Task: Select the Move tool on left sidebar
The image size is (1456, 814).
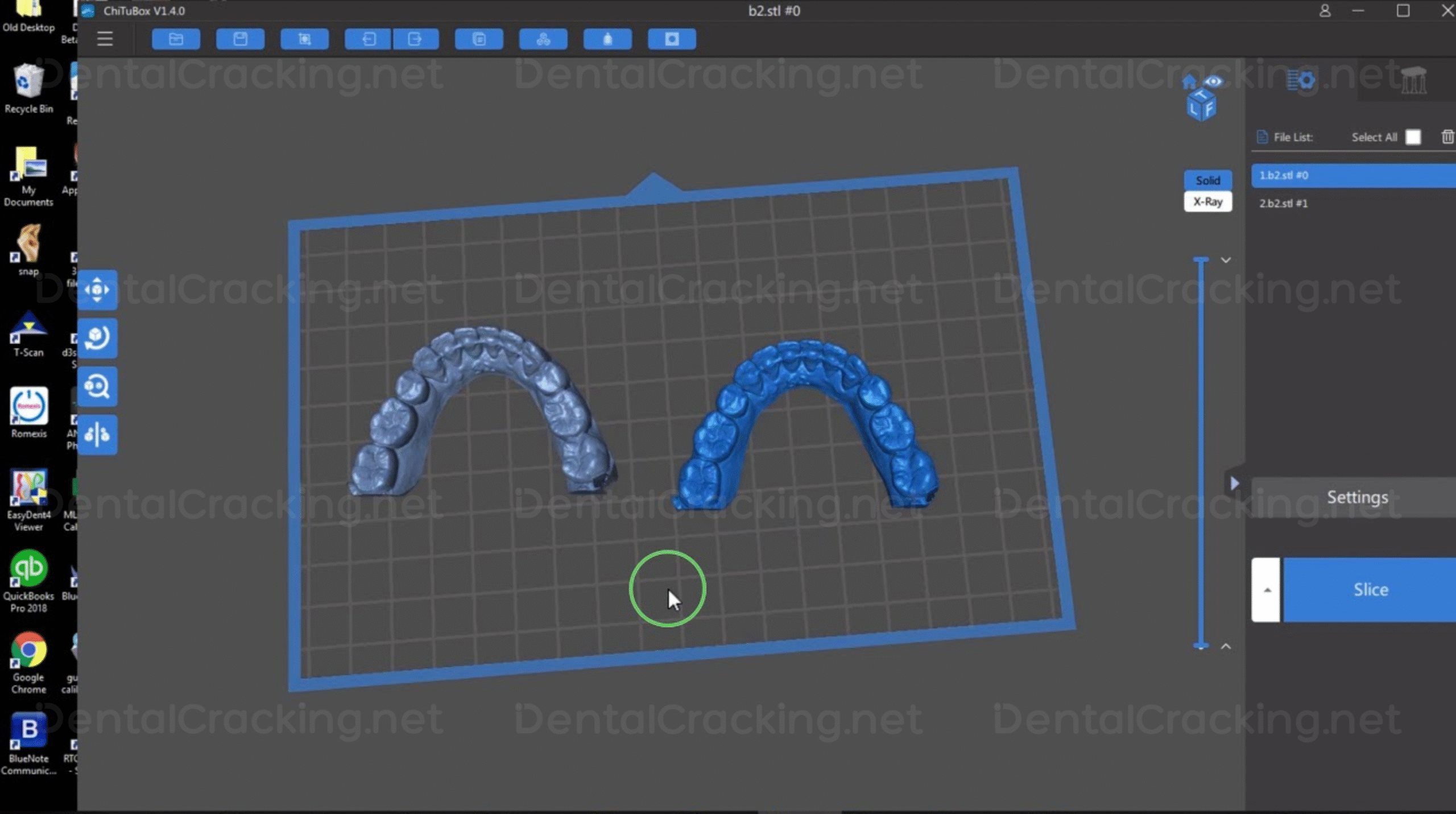Action: 97,290
